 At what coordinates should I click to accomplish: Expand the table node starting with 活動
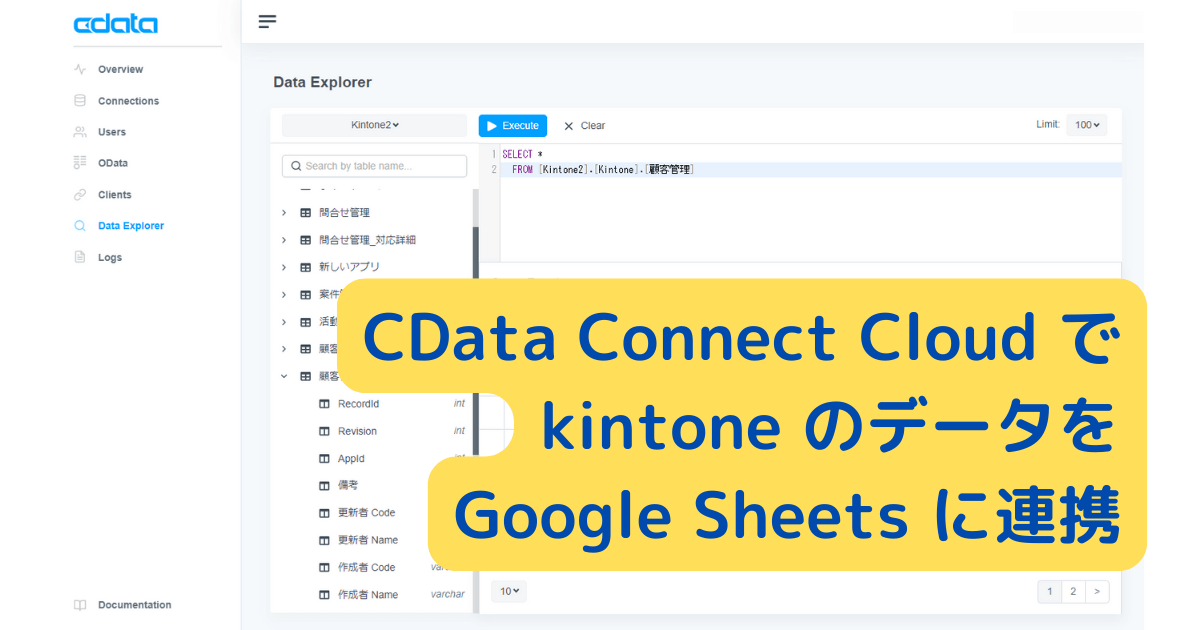[x=284, y=322]
